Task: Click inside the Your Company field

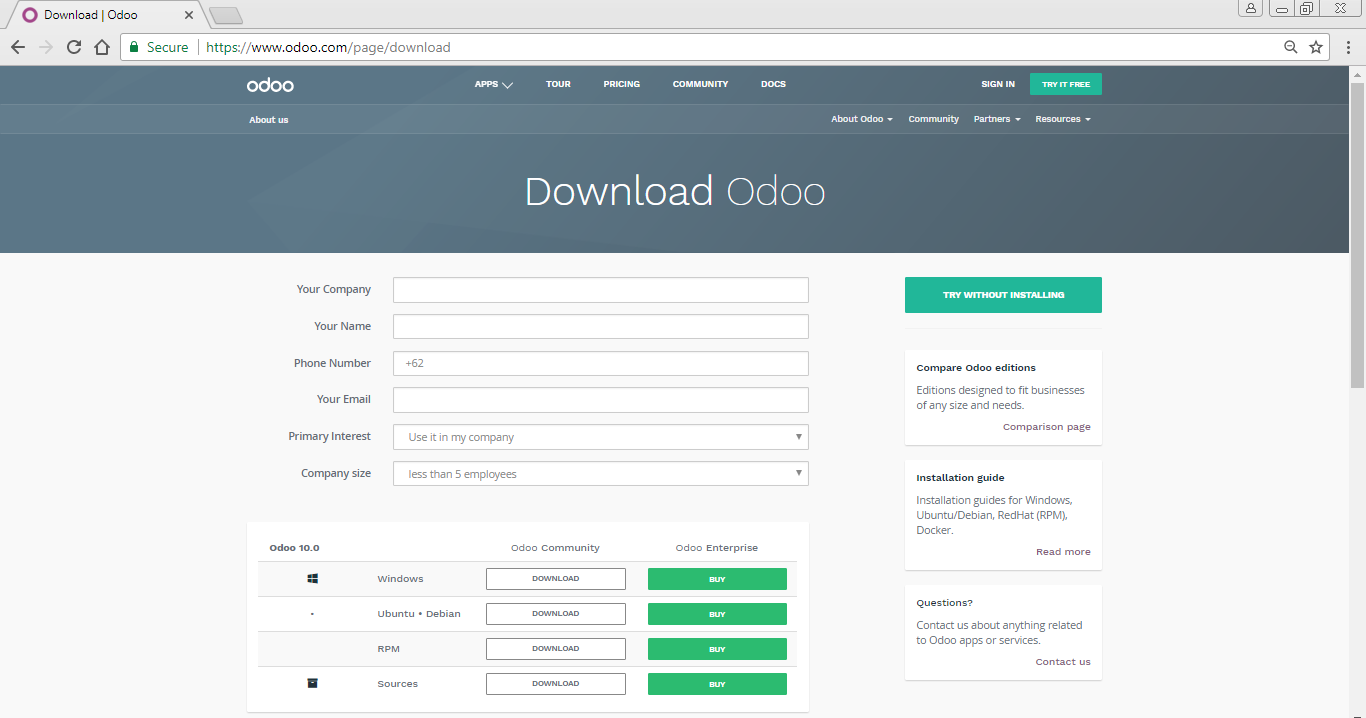Action: (600, 289)
